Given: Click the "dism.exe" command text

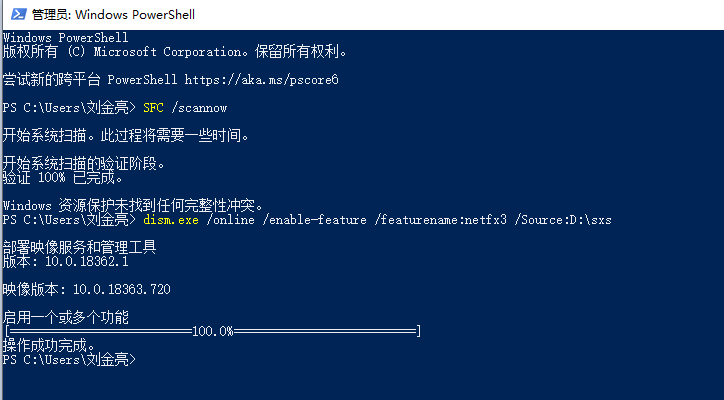Looking at the screenshot, I should (172, 219).
